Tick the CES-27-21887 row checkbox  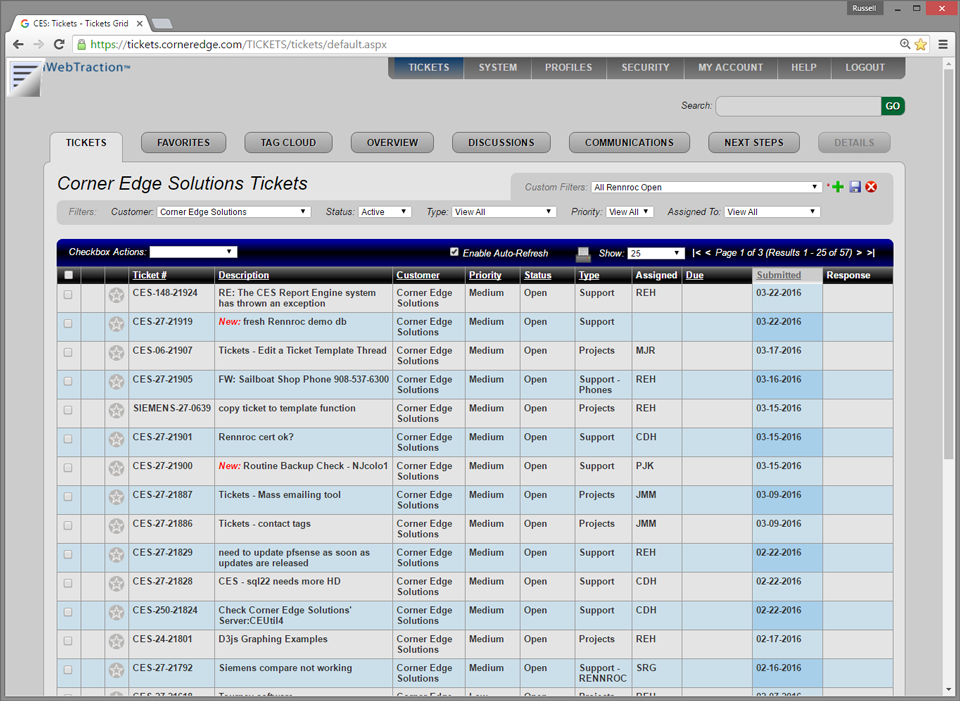pos(68,497)
